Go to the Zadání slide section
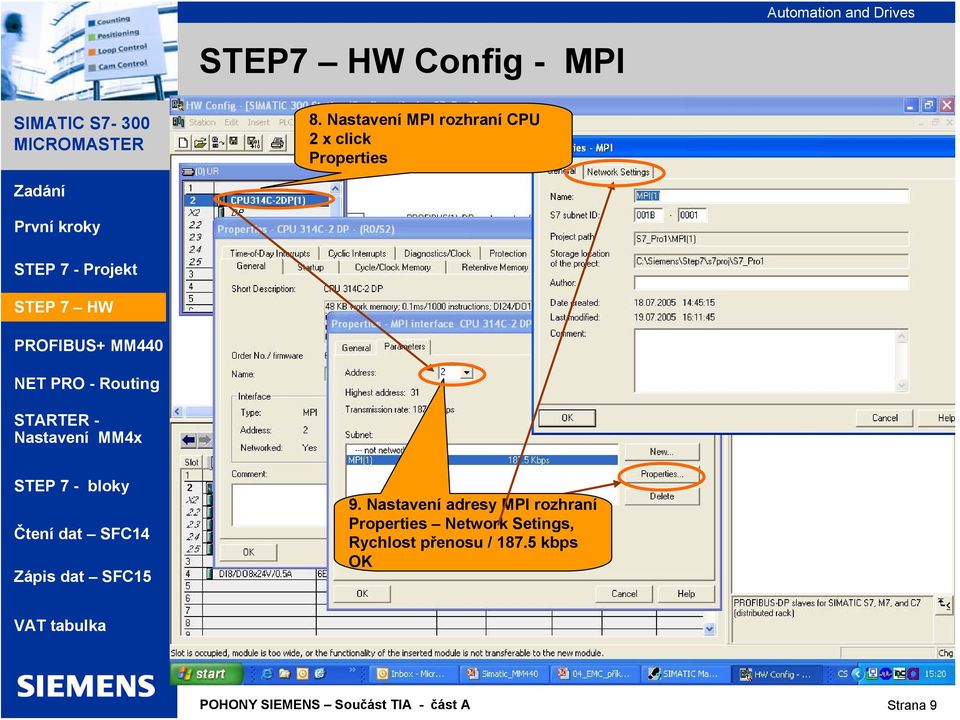This screenshot has width=960, height=720. 39,191
